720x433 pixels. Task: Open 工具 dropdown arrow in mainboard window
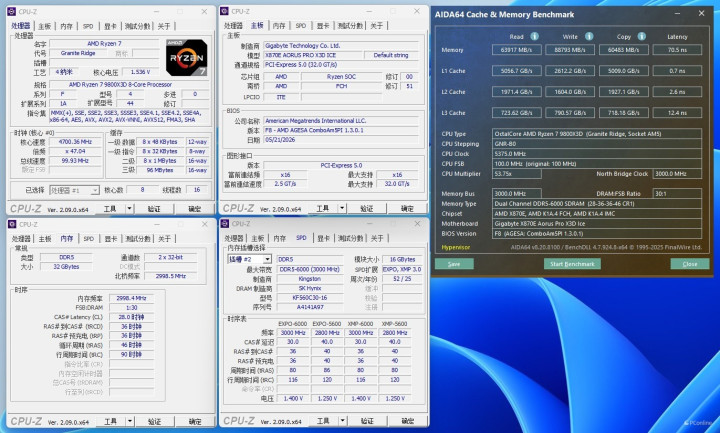click(x=342, y=208)
